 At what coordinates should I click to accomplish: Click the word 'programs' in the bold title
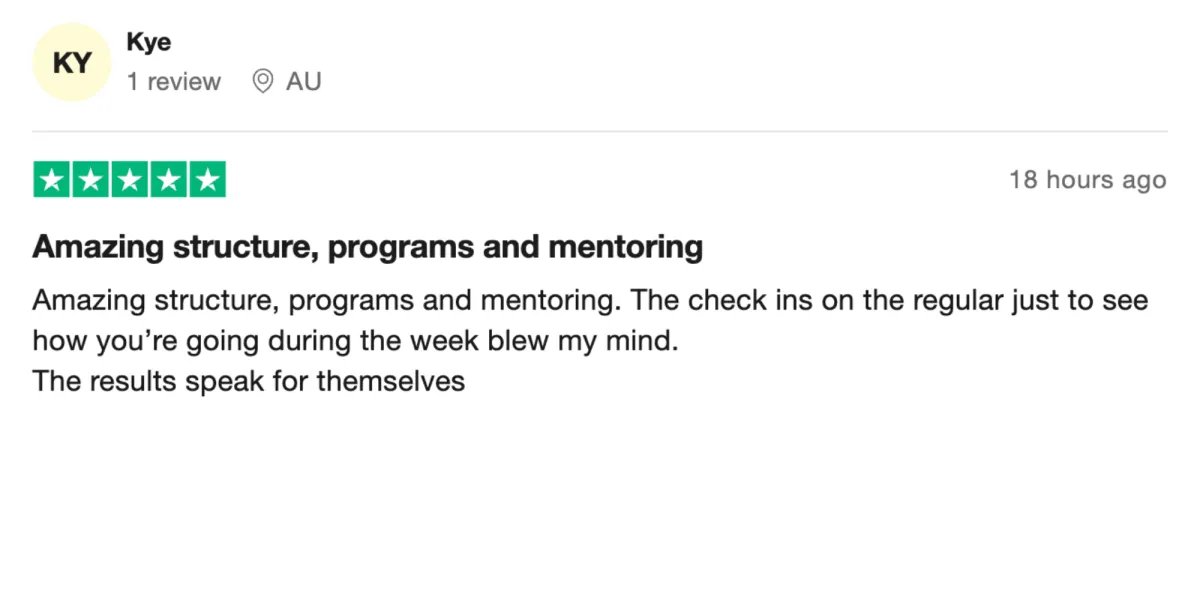coord(401,248)
